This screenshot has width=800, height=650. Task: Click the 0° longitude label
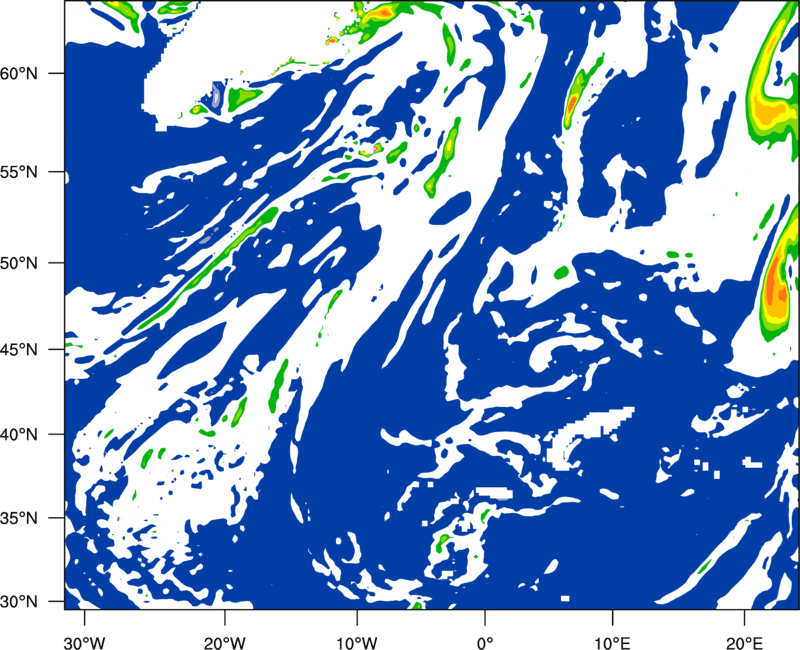[484, 643]
